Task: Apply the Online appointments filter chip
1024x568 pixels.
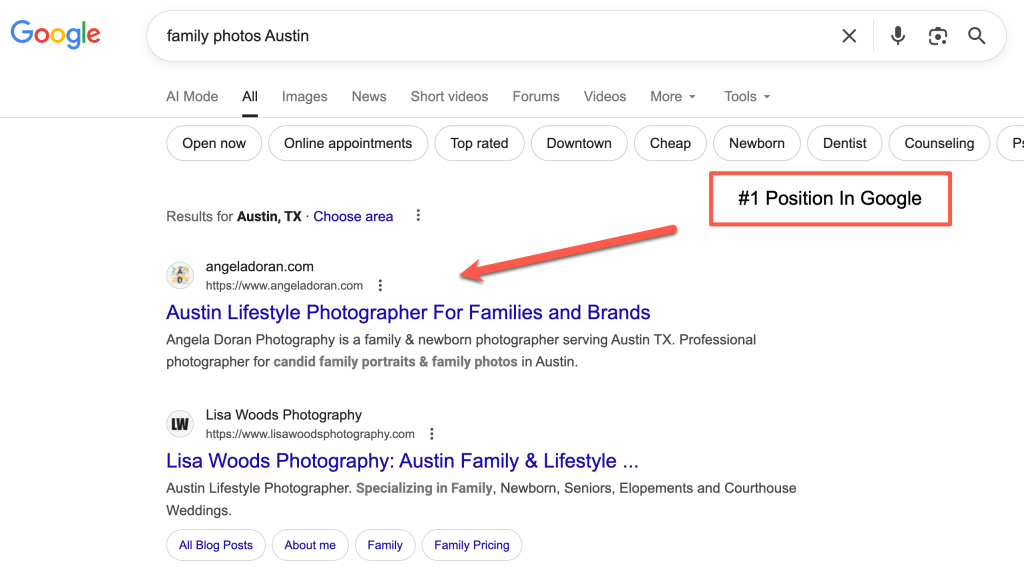Action: (x=348, y=143)
